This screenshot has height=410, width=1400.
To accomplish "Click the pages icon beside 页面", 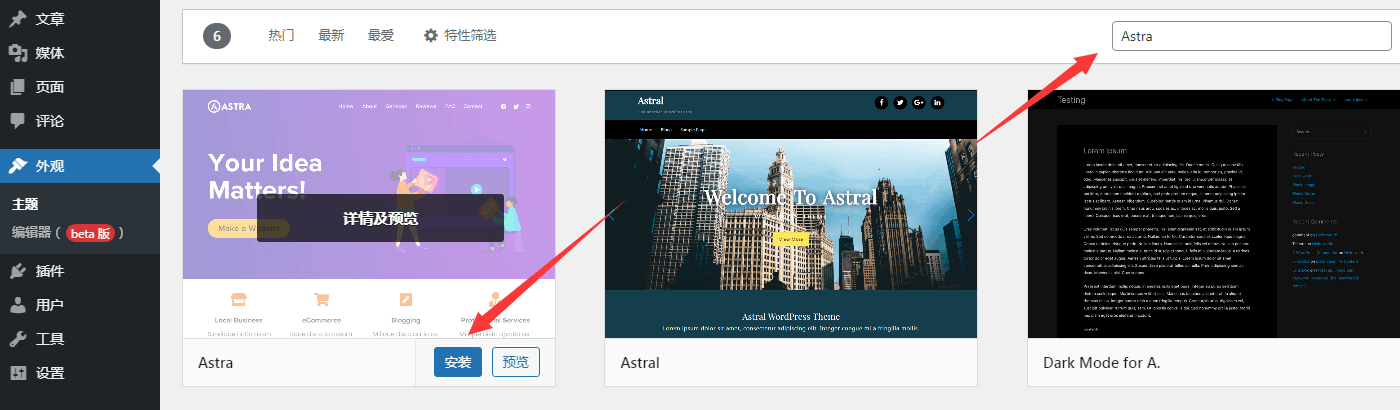I will [18, 87].
